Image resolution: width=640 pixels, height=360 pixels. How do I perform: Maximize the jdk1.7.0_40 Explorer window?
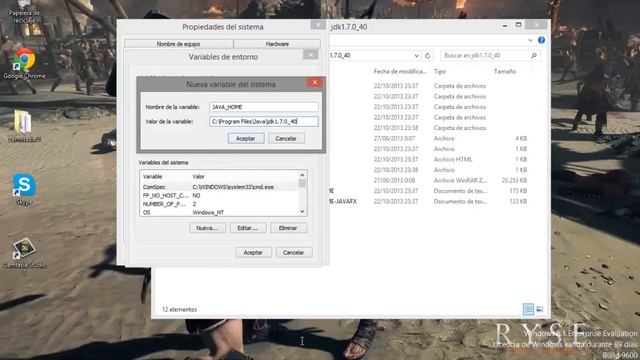pos(518,25)
